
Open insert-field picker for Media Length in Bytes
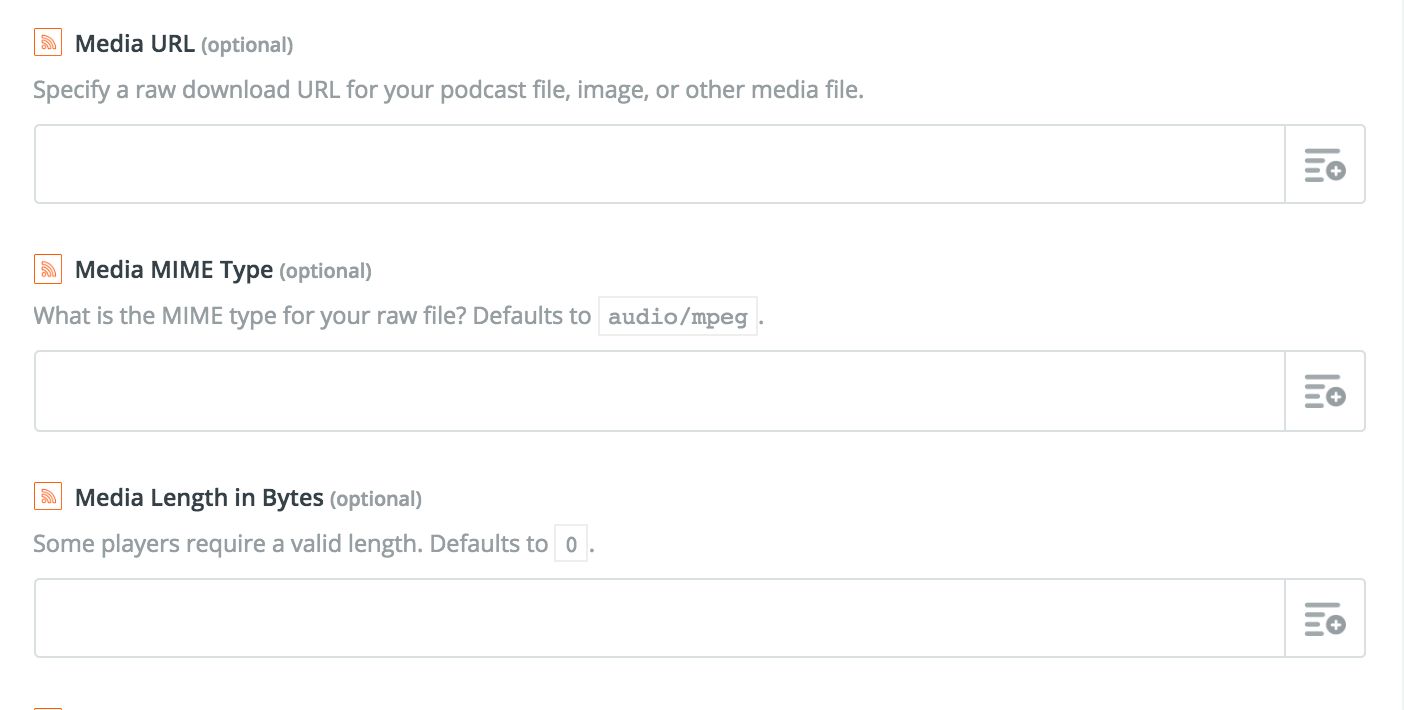tap(1324, 618)
